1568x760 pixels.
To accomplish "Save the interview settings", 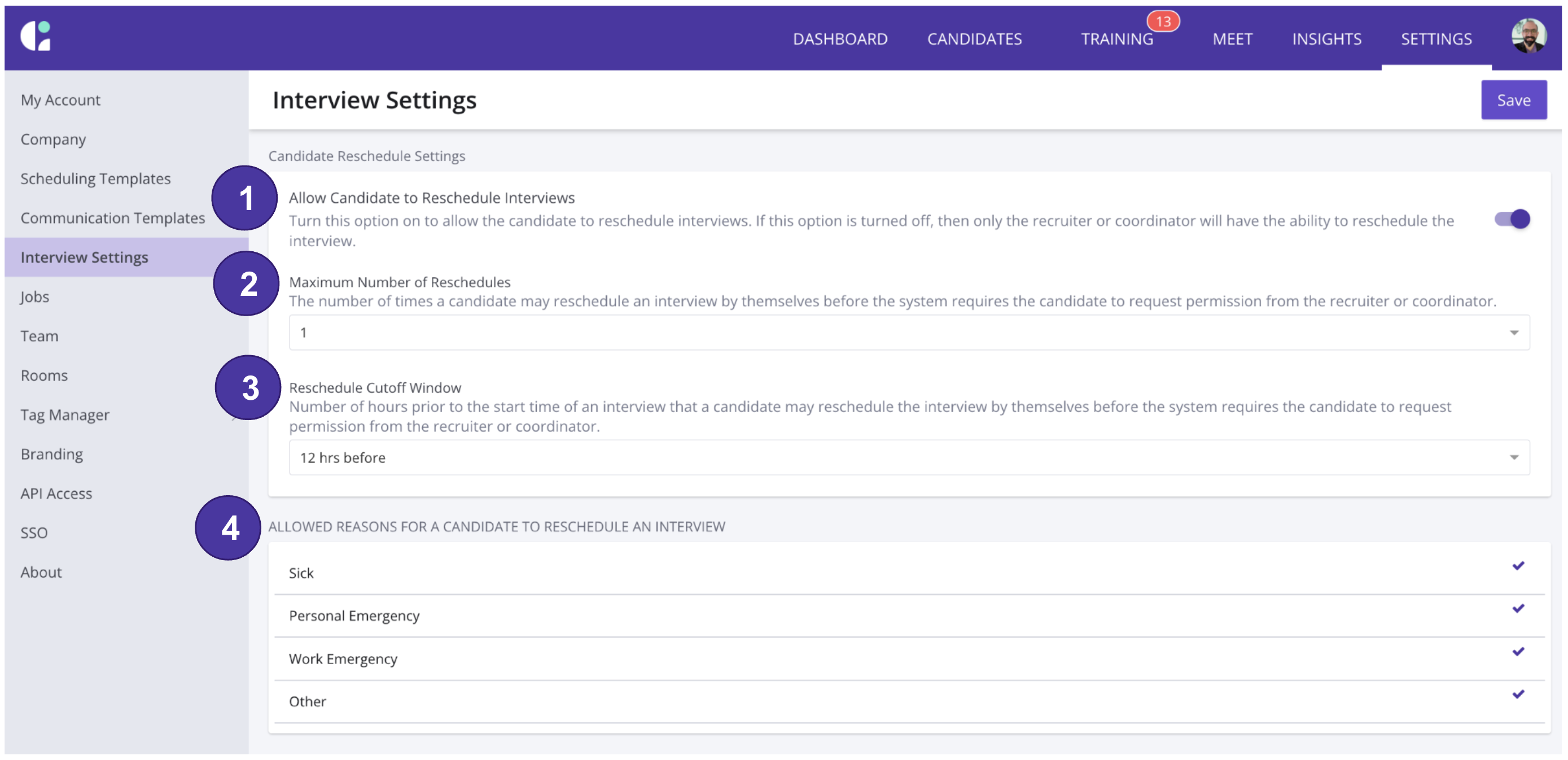I will (x=1513, y=100).
